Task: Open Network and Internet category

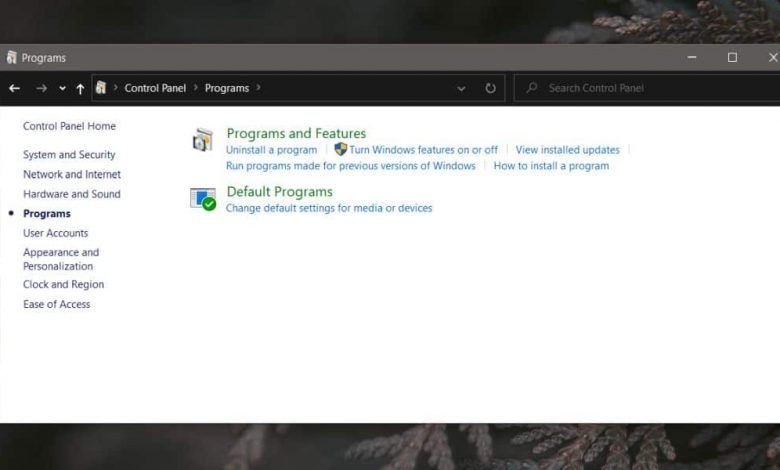Action: pyautogui.click(x=72, y=175)
